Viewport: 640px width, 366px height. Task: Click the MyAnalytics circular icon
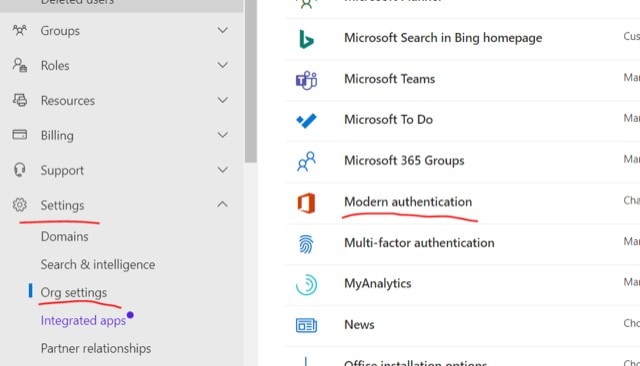tap(306, 284)
